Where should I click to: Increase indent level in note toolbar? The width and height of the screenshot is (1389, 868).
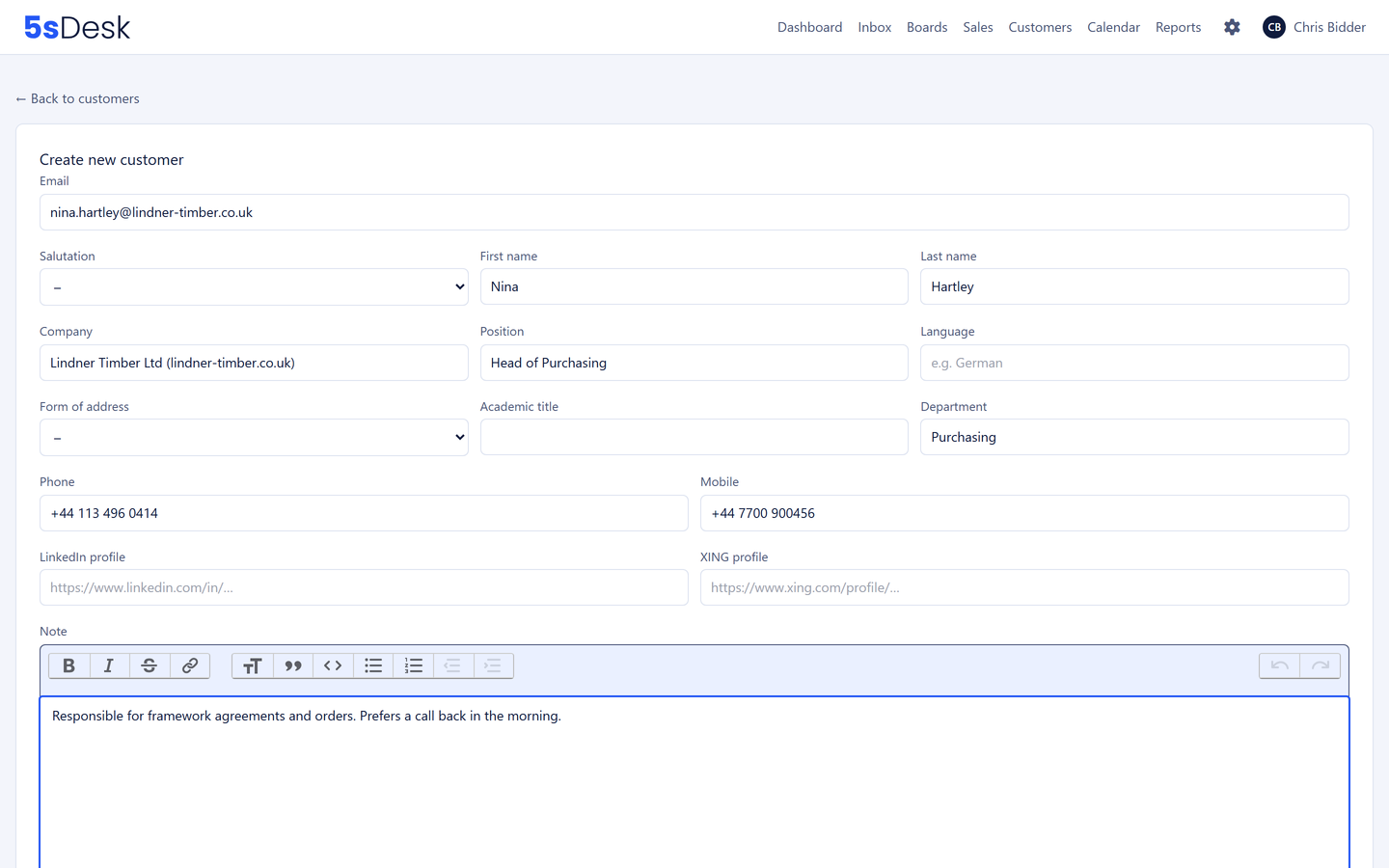coord(493,665)
